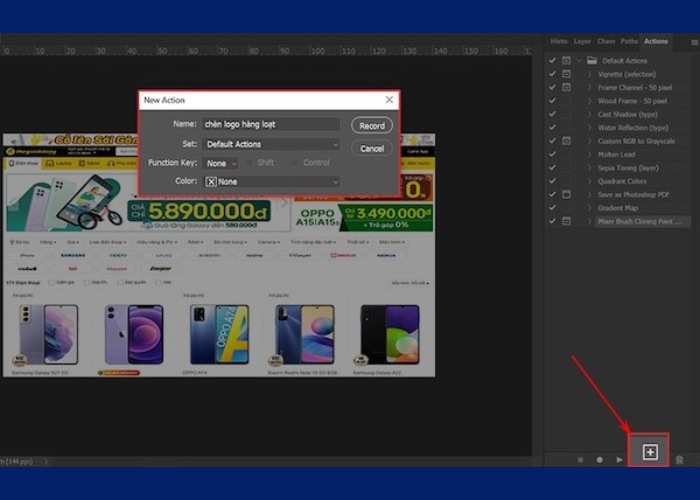Screen dimensions: 700x500
Task: Click the Create new action plus icon
Action: [x=649, y=453]
